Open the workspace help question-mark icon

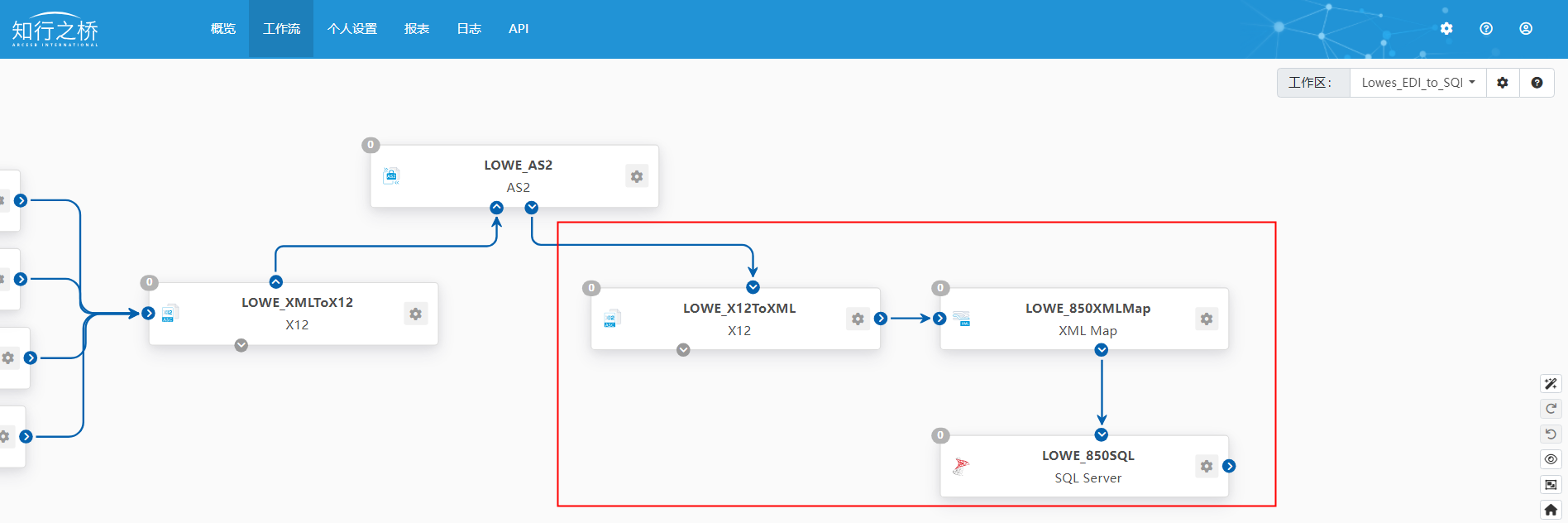coord(1537,83)
